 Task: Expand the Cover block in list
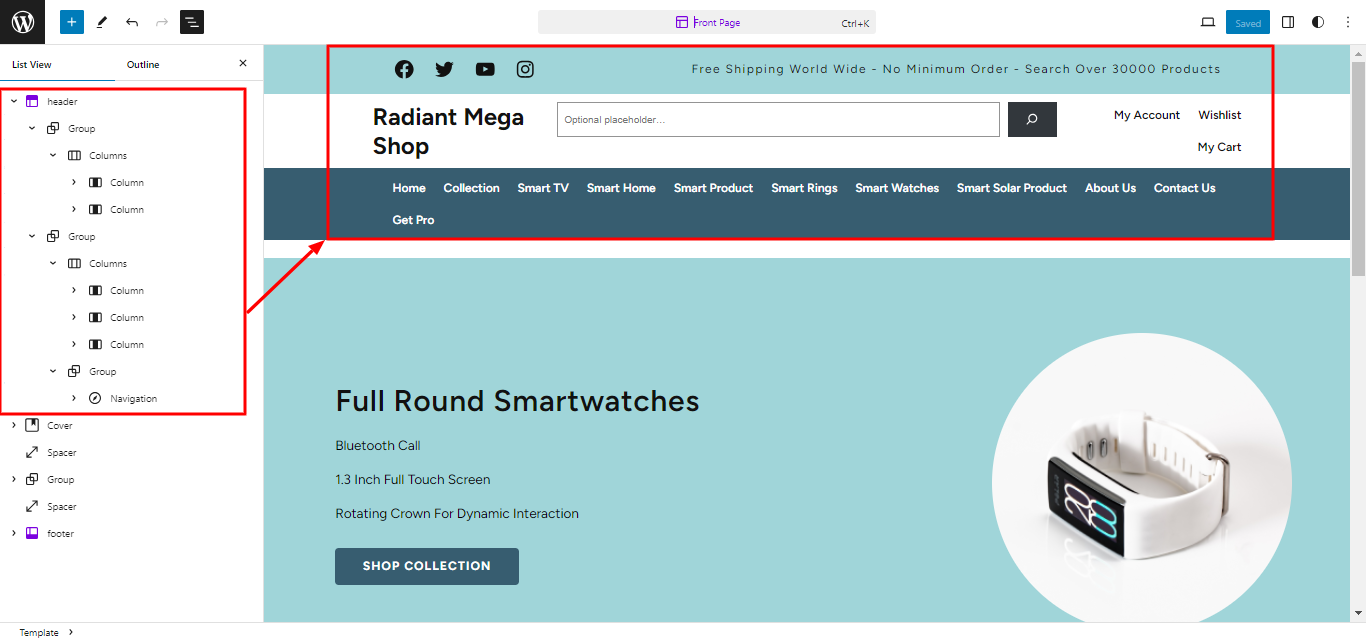click(14, 425)
